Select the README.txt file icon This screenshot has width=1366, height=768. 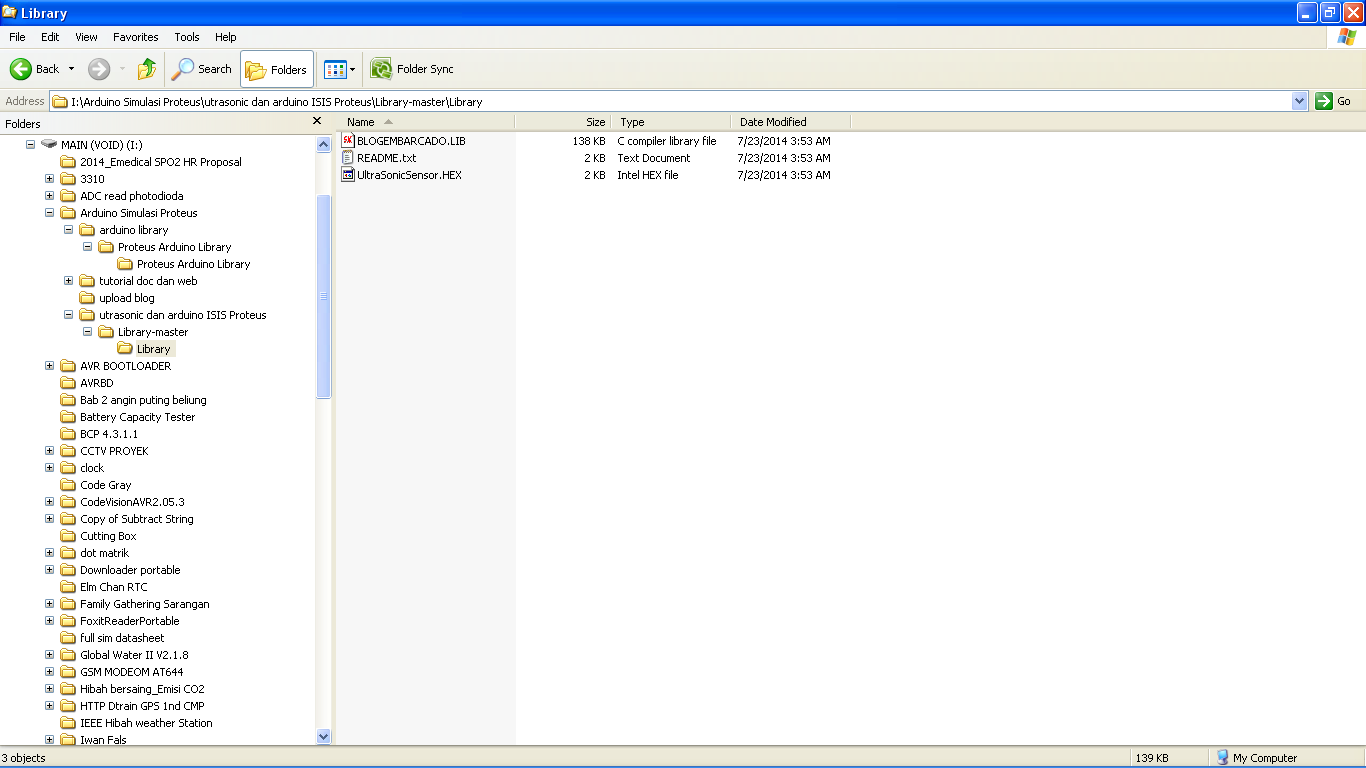click(348, 158)
